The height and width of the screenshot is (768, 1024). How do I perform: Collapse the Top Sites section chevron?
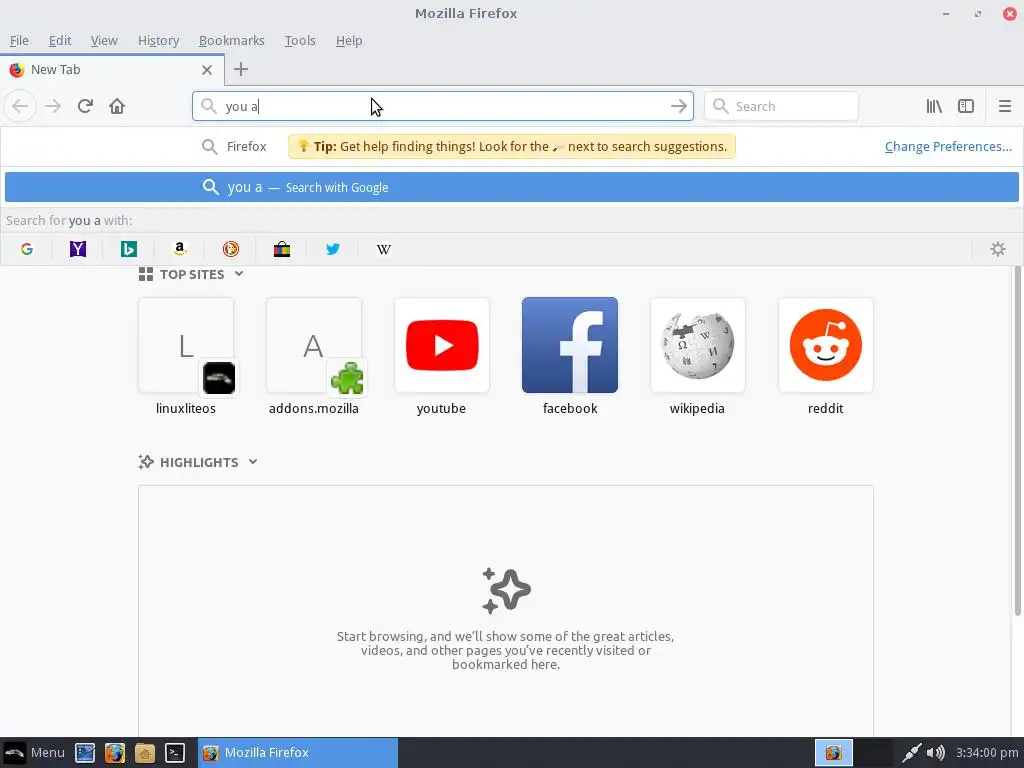point(239,274)
